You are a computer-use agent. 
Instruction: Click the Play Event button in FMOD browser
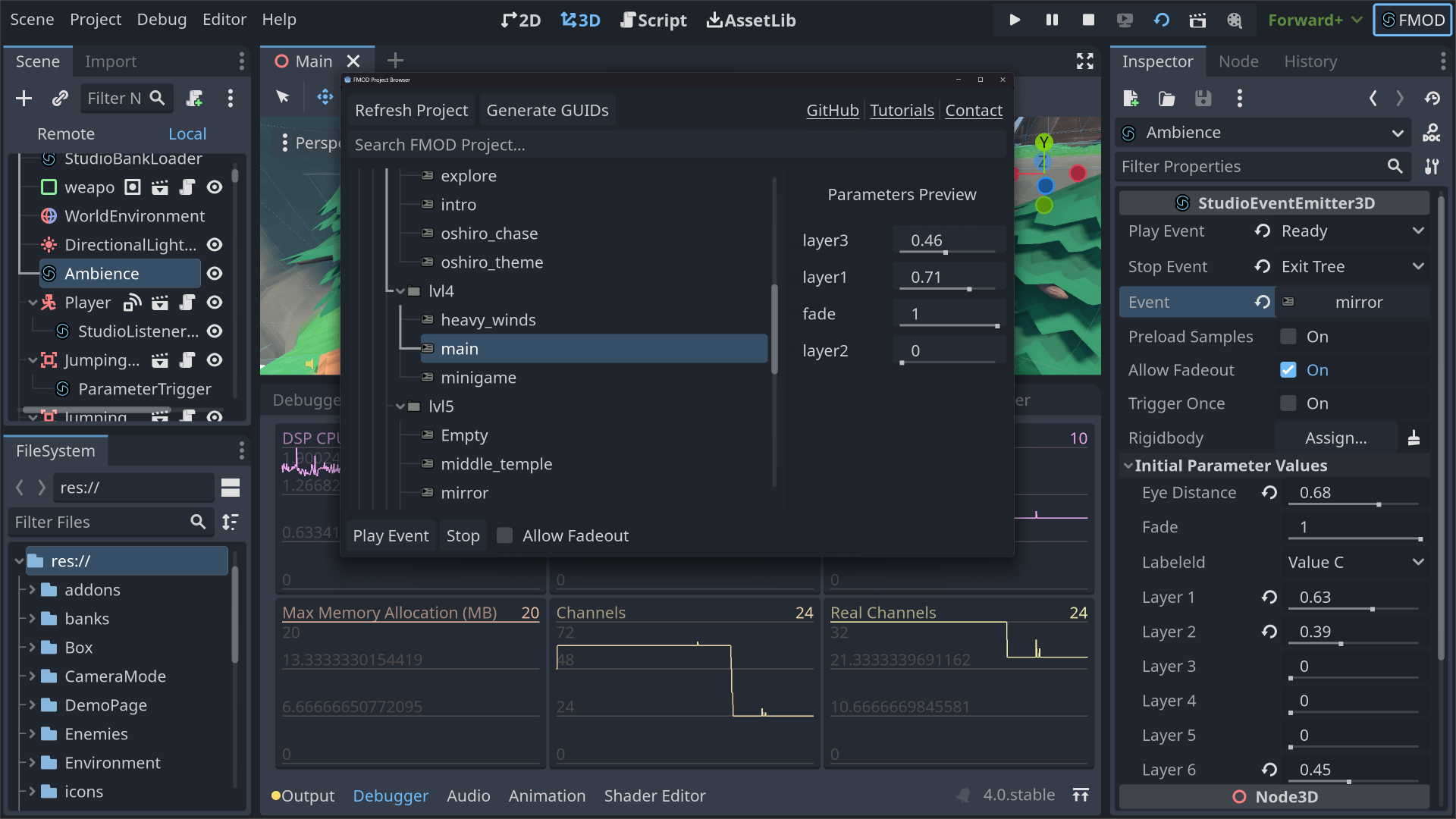click(x=391, y=535)
